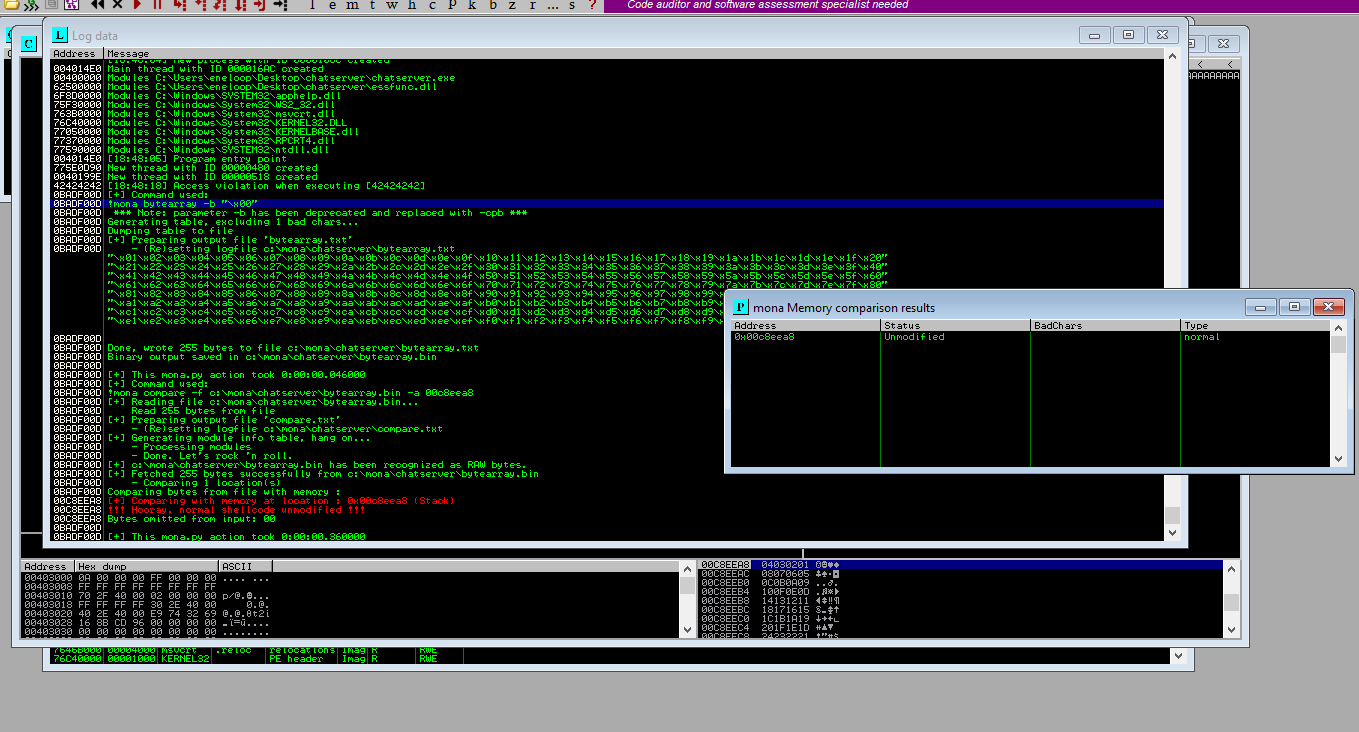The height and width of the screenshot is (732, 1359).
Task: Click the 'L' Log data window icon
Action: pyautogui.click(x=60, y=35)
